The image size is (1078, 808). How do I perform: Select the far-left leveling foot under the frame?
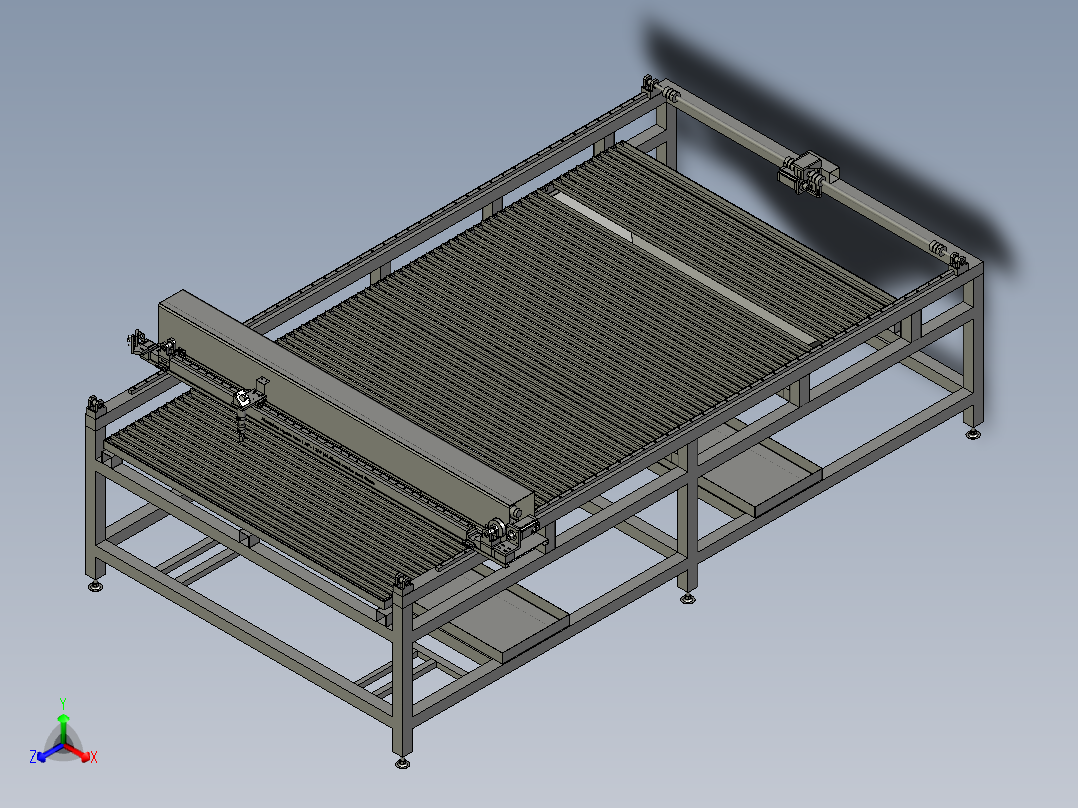[x=96, y=586]
